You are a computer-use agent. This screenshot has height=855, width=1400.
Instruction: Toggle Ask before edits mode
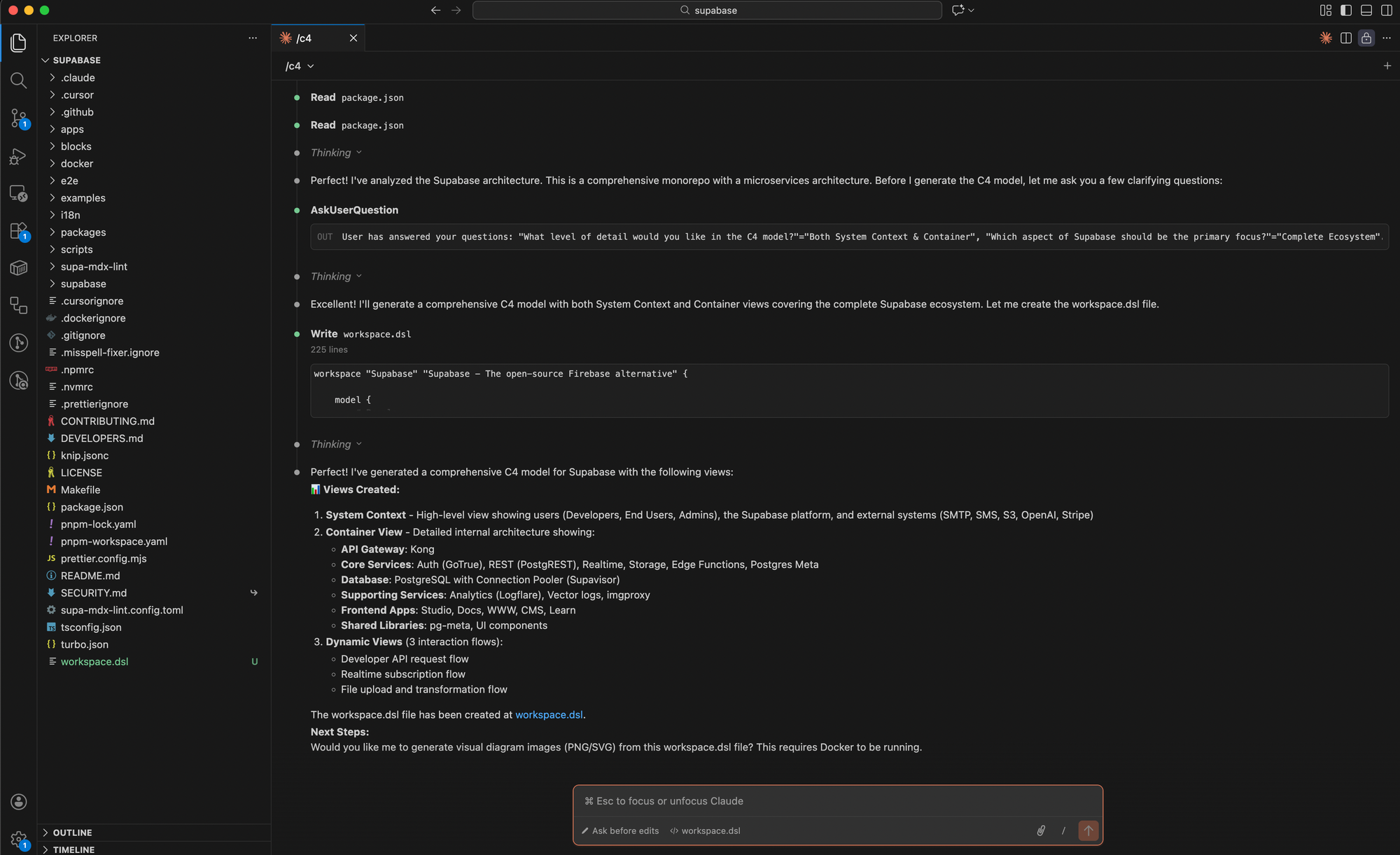click(x=620, y=830)
